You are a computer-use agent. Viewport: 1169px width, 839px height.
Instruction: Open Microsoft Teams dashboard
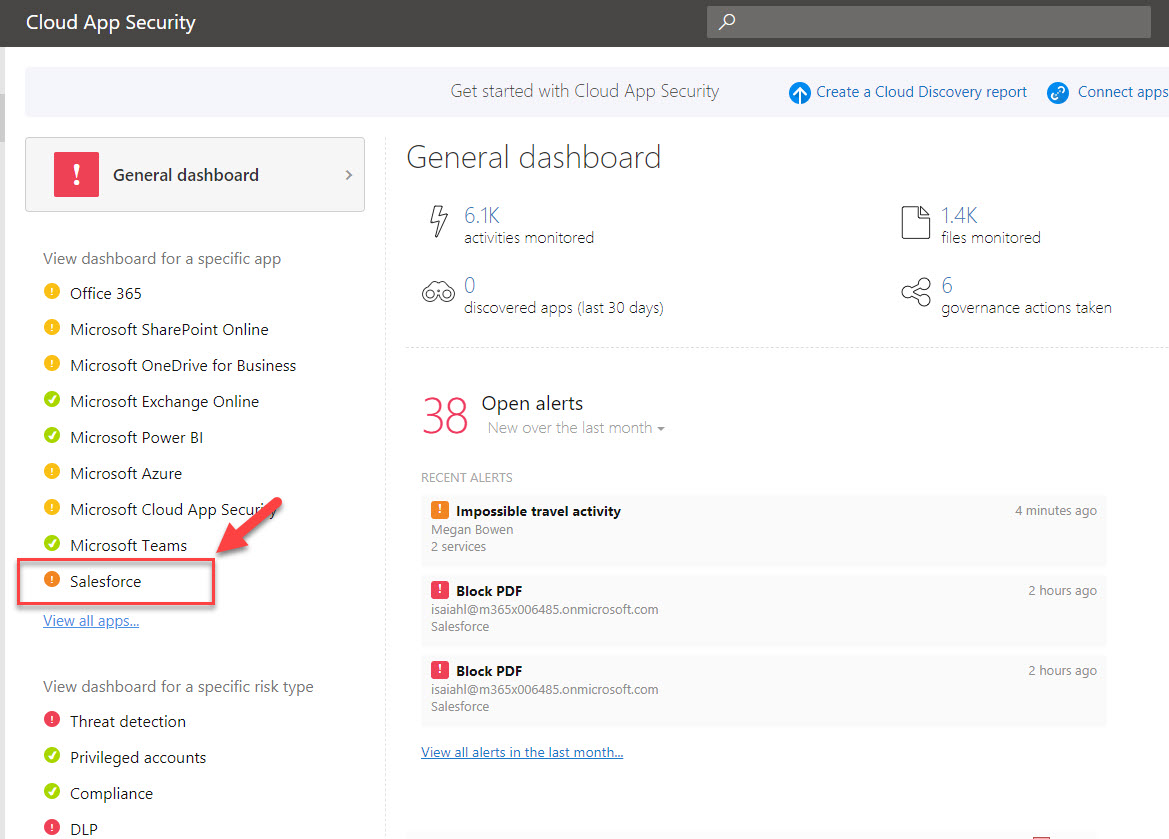[129, 545]
